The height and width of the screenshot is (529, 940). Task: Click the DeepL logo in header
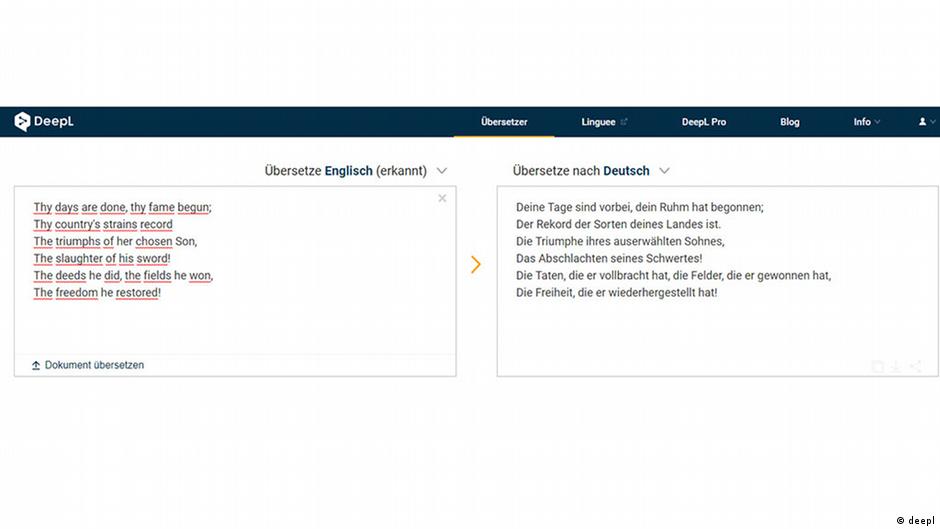44,122
